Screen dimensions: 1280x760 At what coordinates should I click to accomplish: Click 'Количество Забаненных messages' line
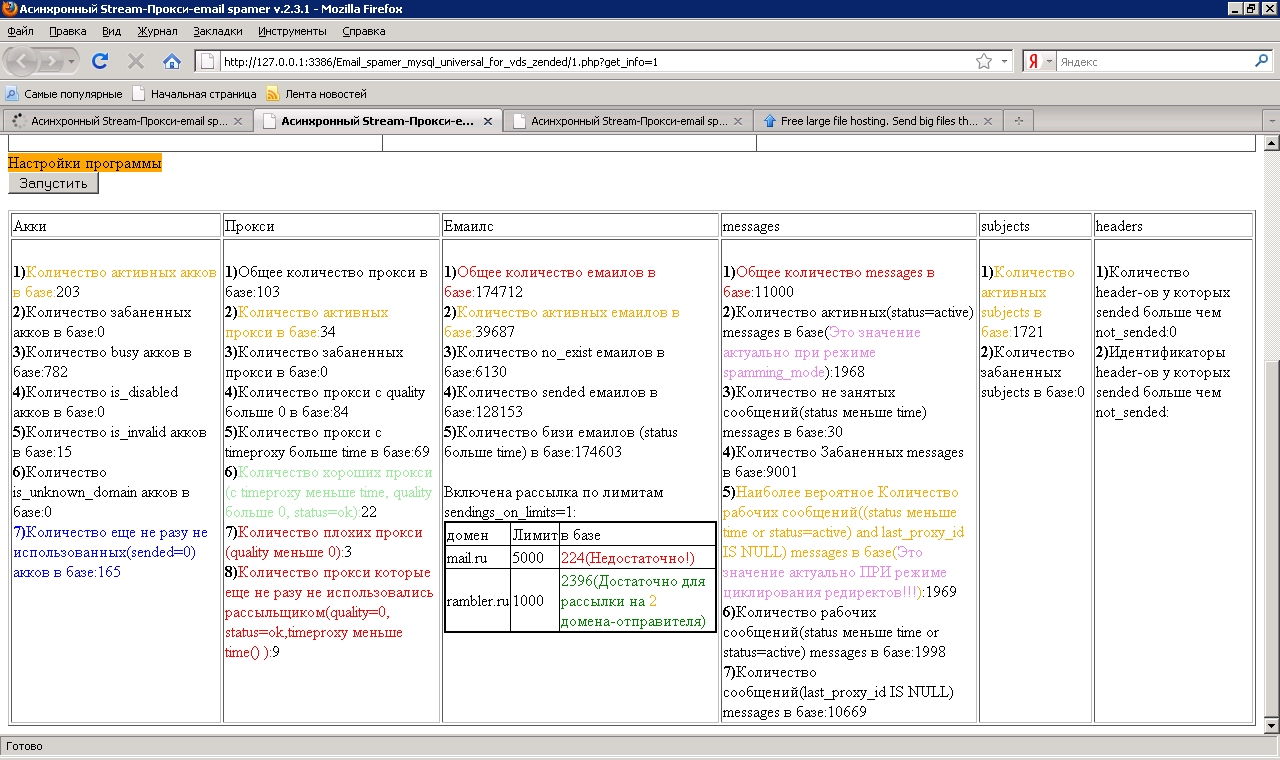click(843, 462)
